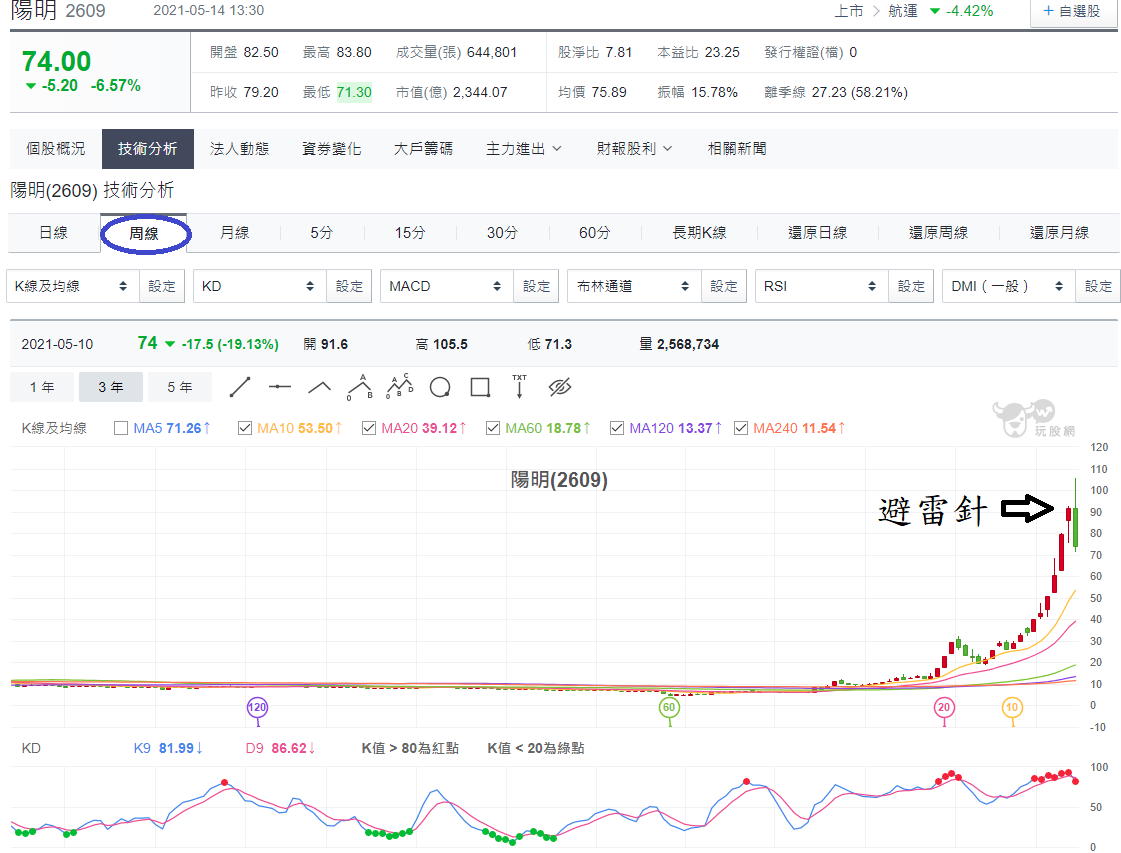This screenshot has width=1121, height=853.
Task: Uncheck the MA60 checkbox
Action: [x=493, y=428]
